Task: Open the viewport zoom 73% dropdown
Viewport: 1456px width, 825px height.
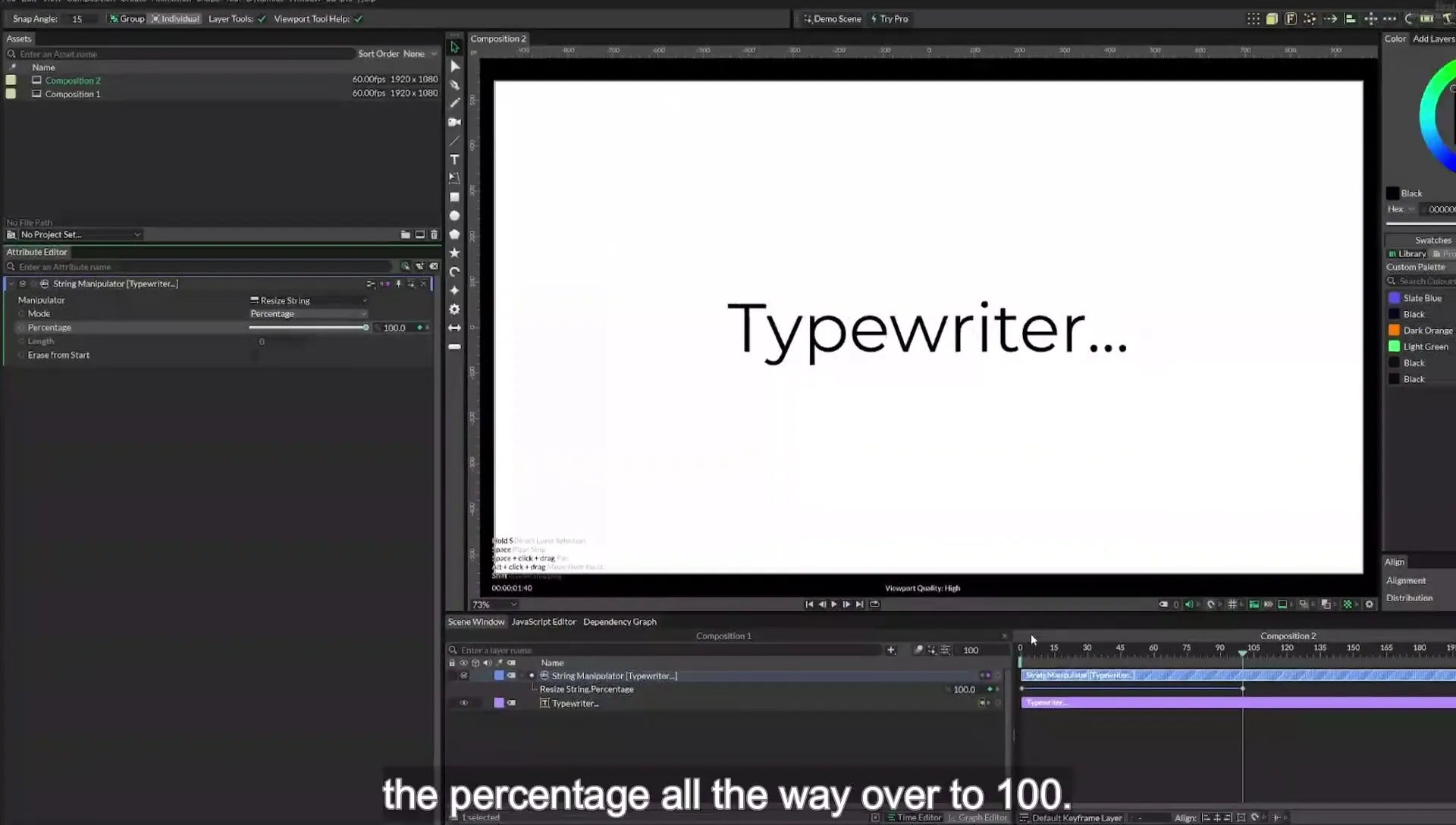Action: click(x=494, y=604)
